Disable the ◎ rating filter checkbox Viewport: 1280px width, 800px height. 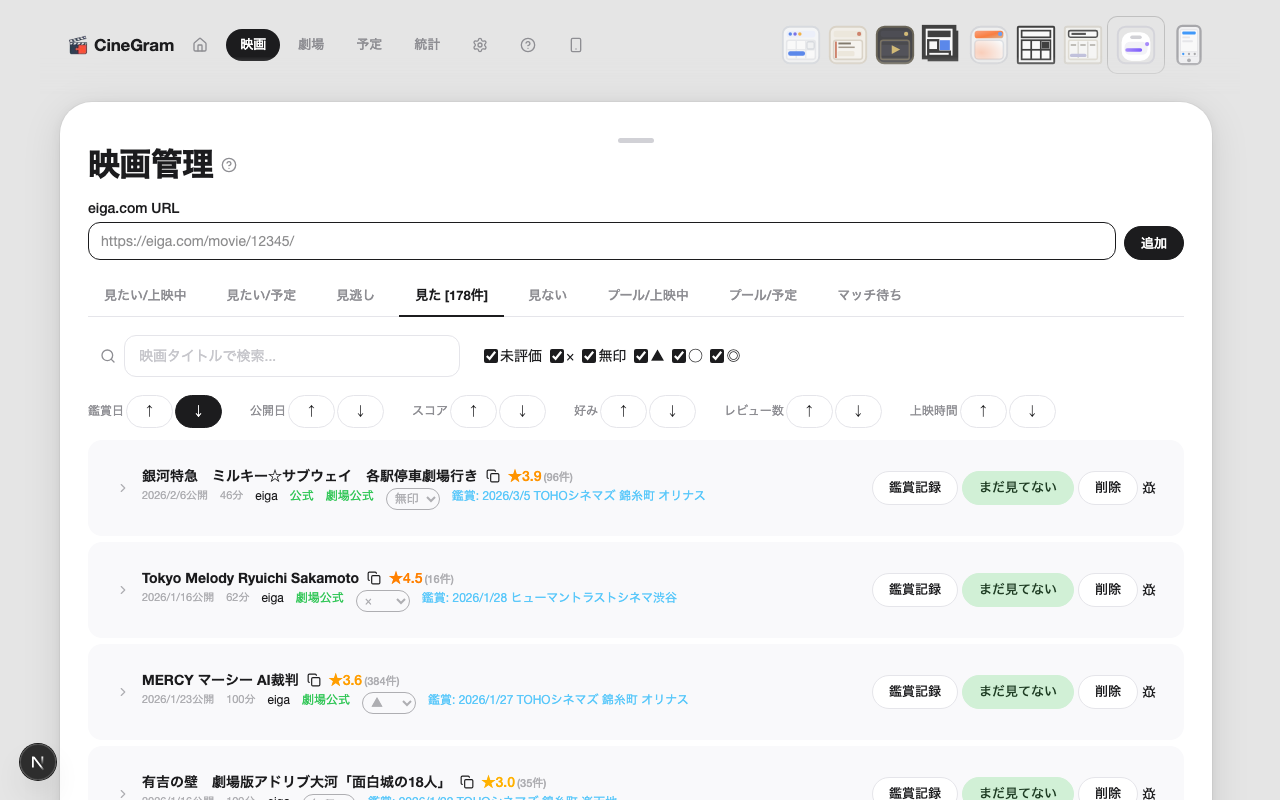point(717,356)
